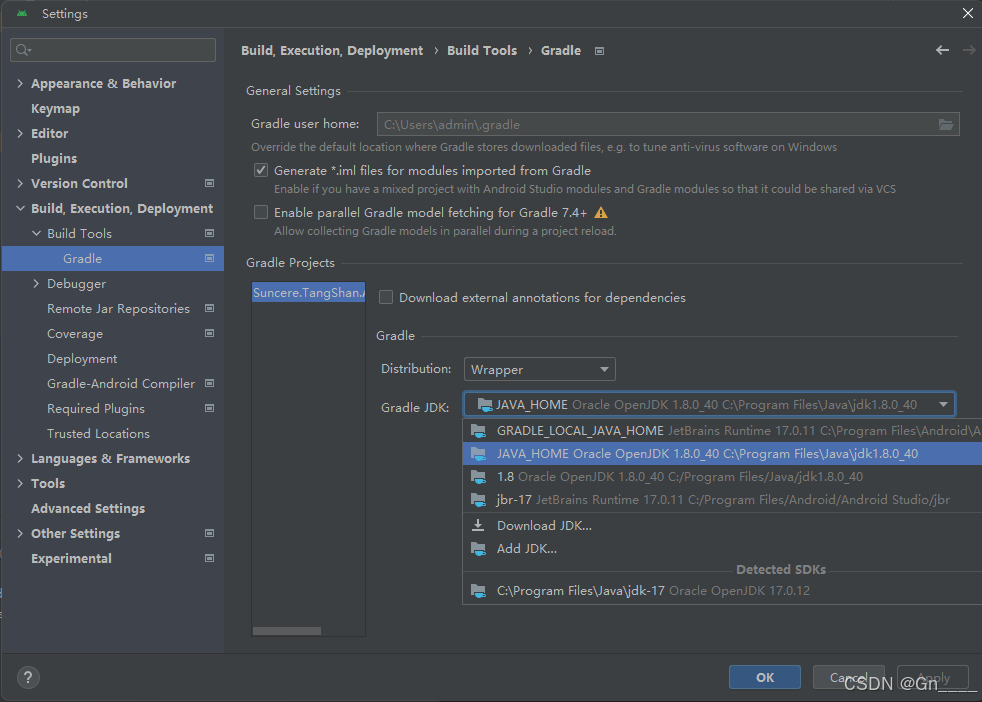Viewport: 982px width, 702px height.
Task: Click horizontal scrollbar under Gradle projects list
Action: click(x=287, y=631)
